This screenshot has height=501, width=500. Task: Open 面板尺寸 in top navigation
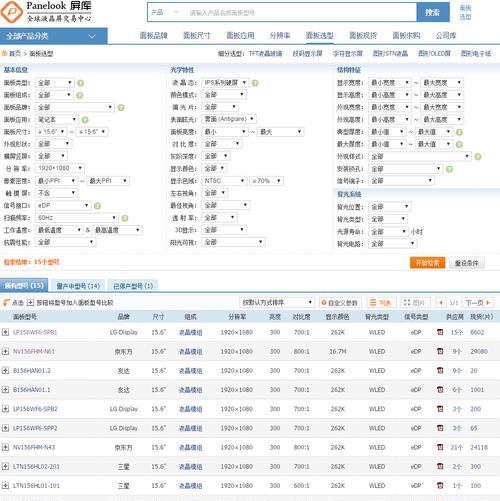(x=197, y=35)
